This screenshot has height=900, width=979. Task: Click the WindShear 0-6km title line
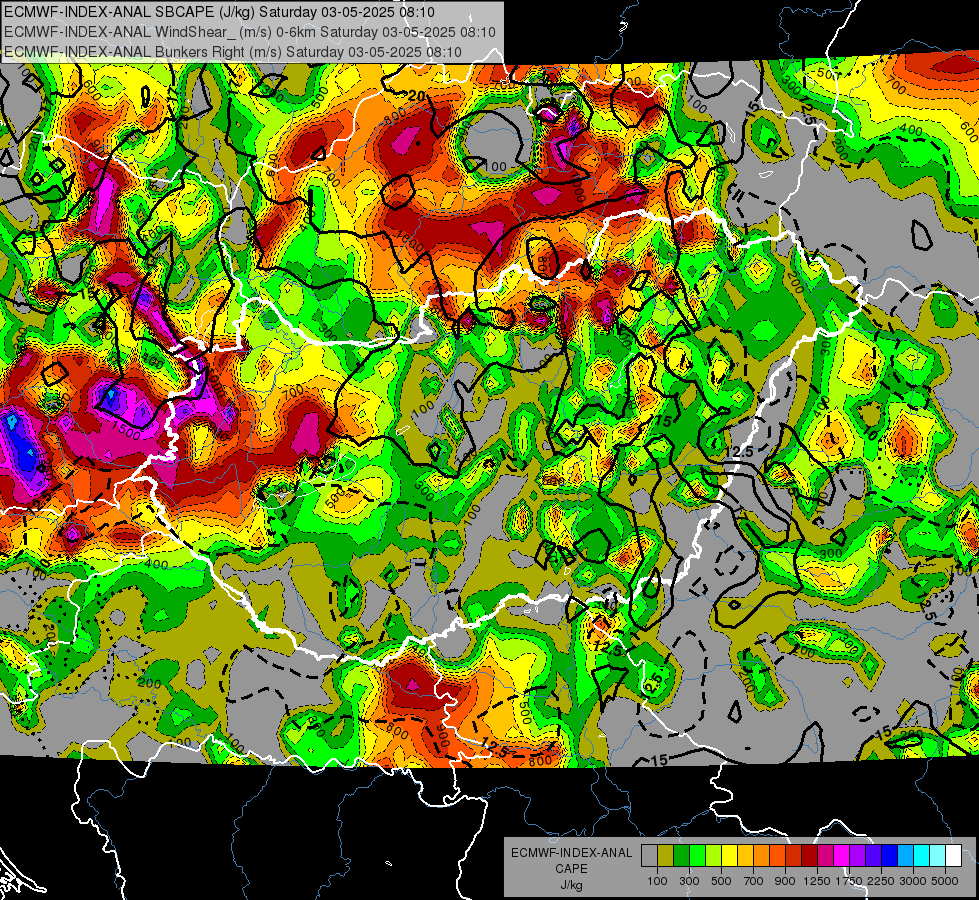coord(249,32)
